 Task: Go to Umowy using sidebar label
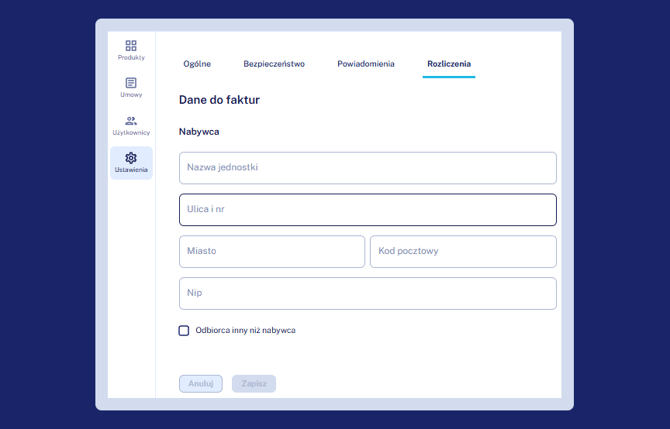tap(131, 95)
